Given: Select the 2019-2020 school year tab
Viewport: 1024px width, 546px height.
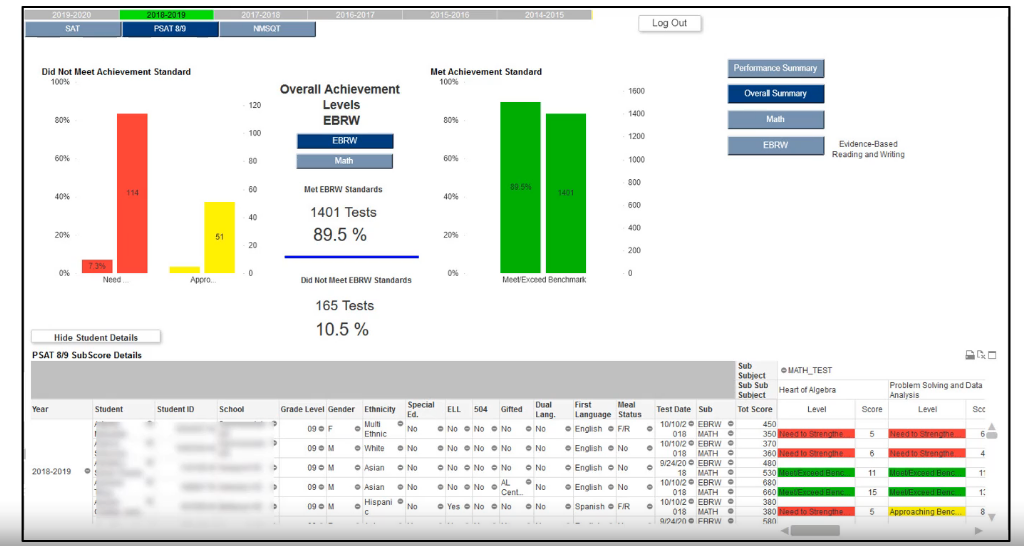Looking at the screenshot, I should [72, 14].
